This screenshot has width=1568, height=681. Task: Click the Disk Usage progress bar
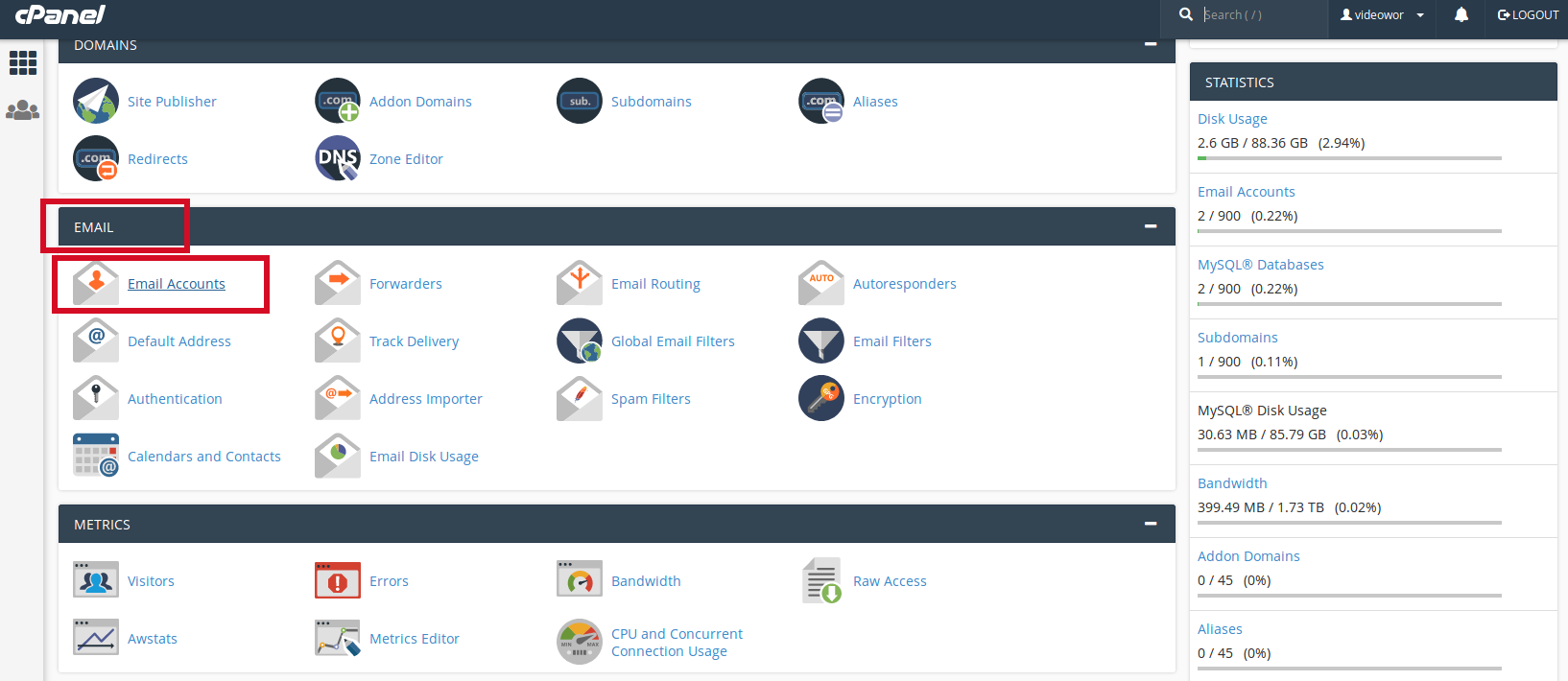pyautogui.click(x=1349, y=158)
